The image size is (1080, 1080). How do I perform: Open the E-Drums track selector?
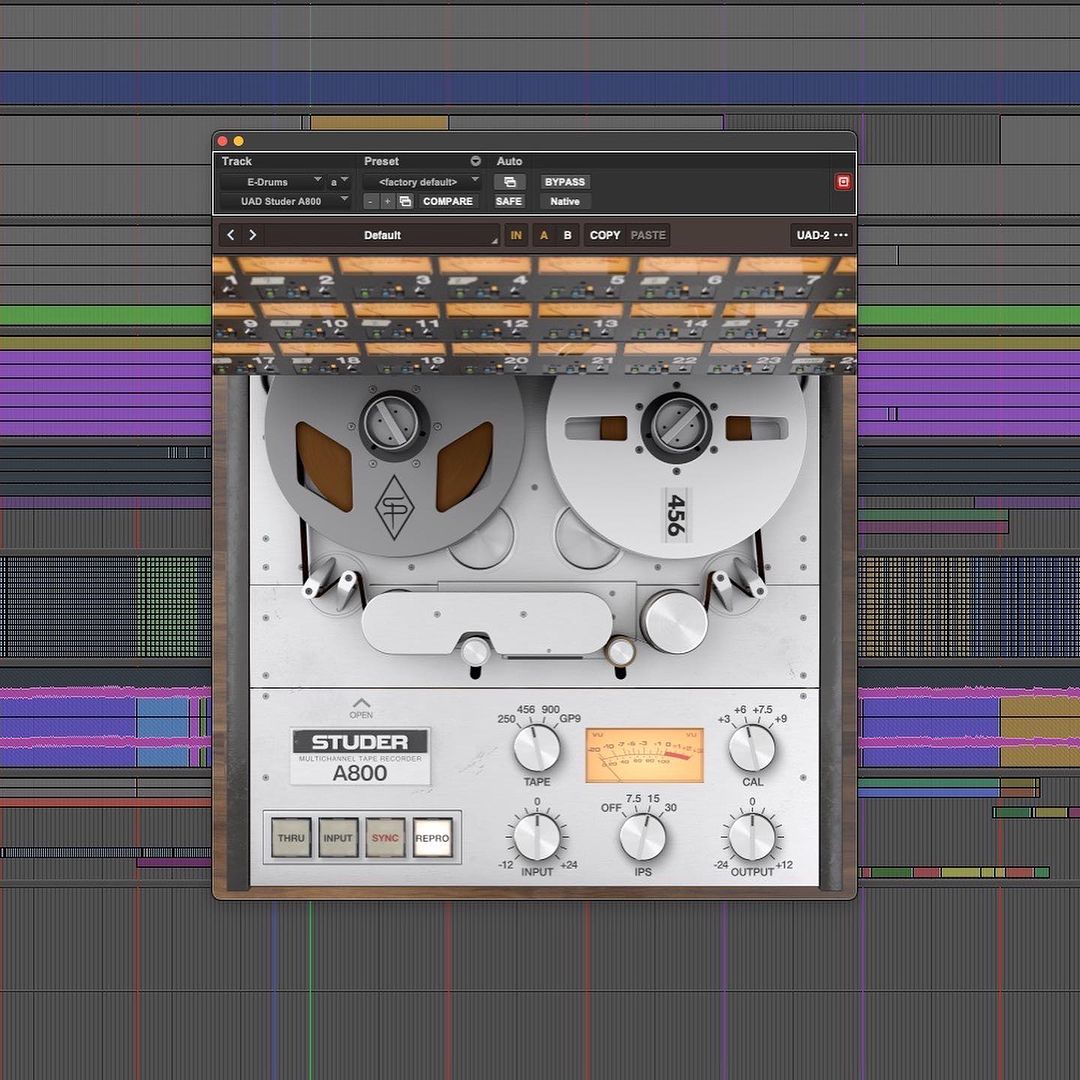(271, 182)
